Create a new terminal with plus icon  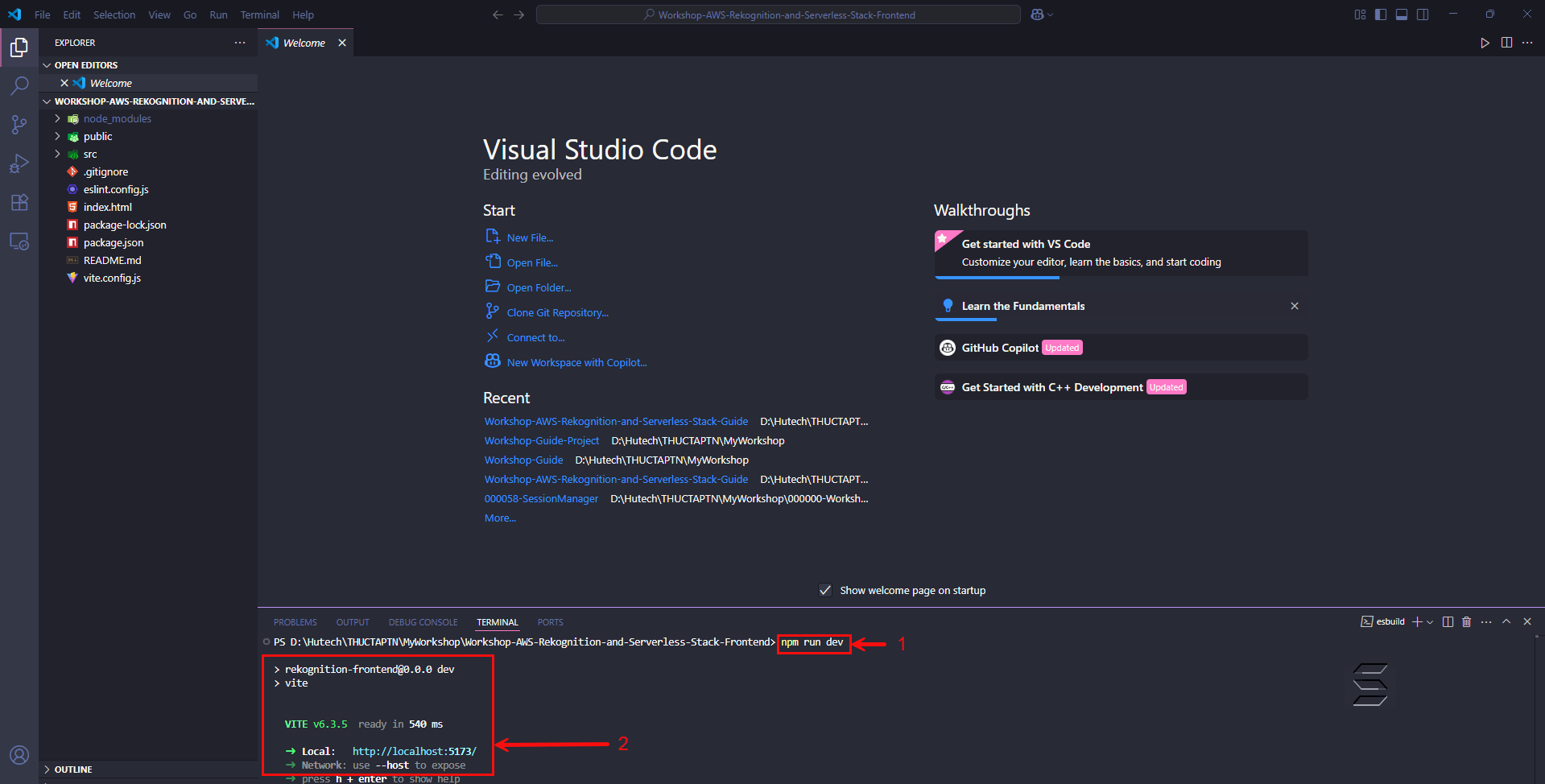pyautogui.click(x=1417, y=621)
